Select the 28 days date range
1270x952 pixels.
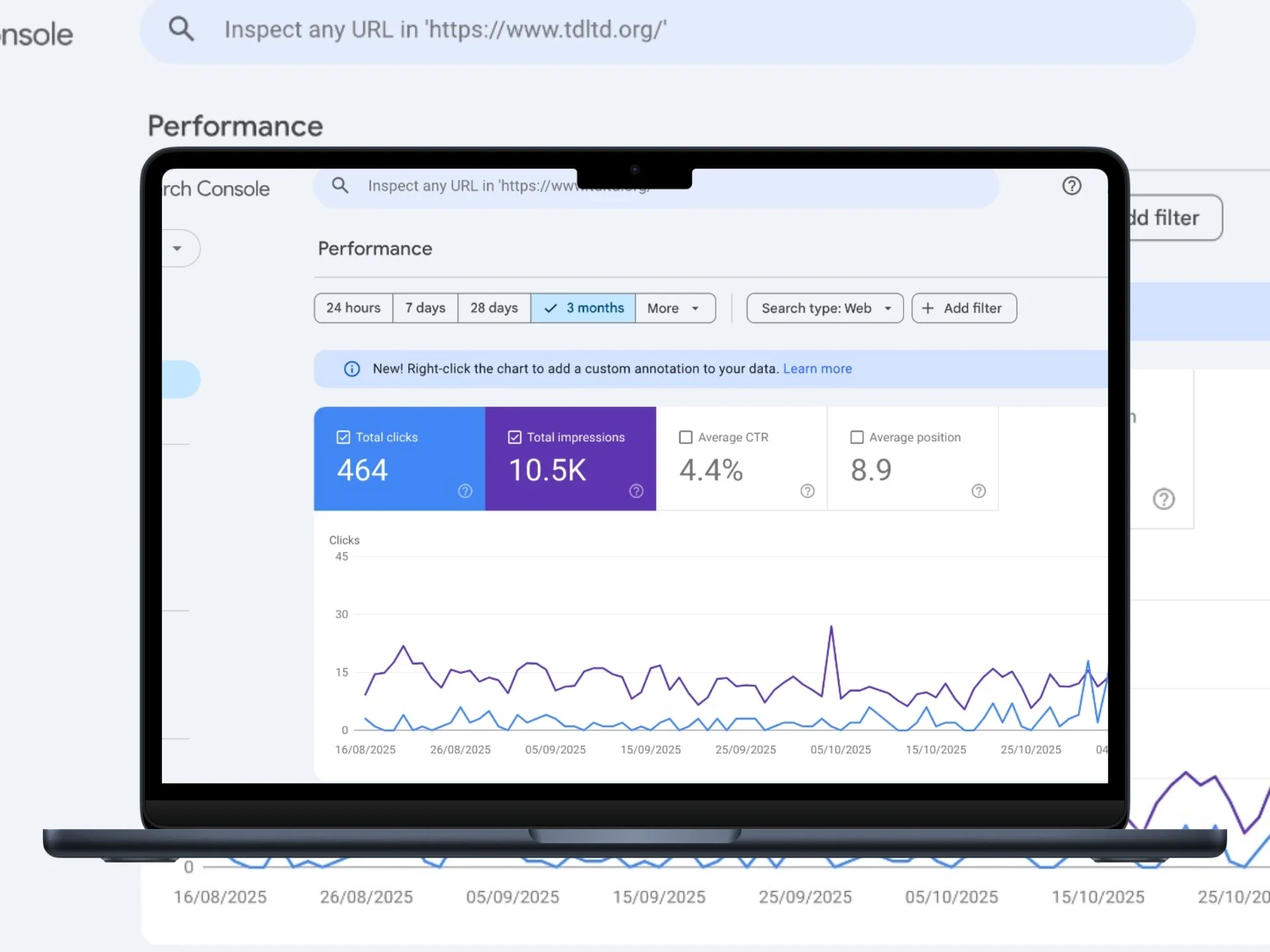point(494,308)
